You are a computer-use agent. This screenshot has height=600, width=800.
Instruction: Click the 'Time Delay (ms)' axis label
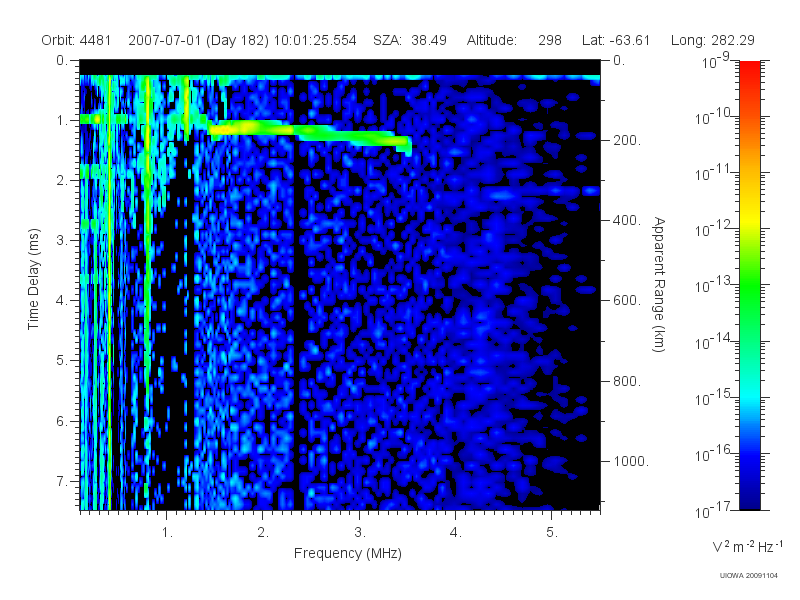pyautogui.click(x=33, y=279)
